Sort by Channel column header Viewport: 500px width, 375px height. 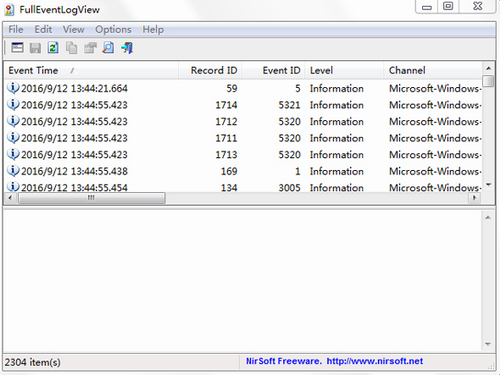coord(433,70)
